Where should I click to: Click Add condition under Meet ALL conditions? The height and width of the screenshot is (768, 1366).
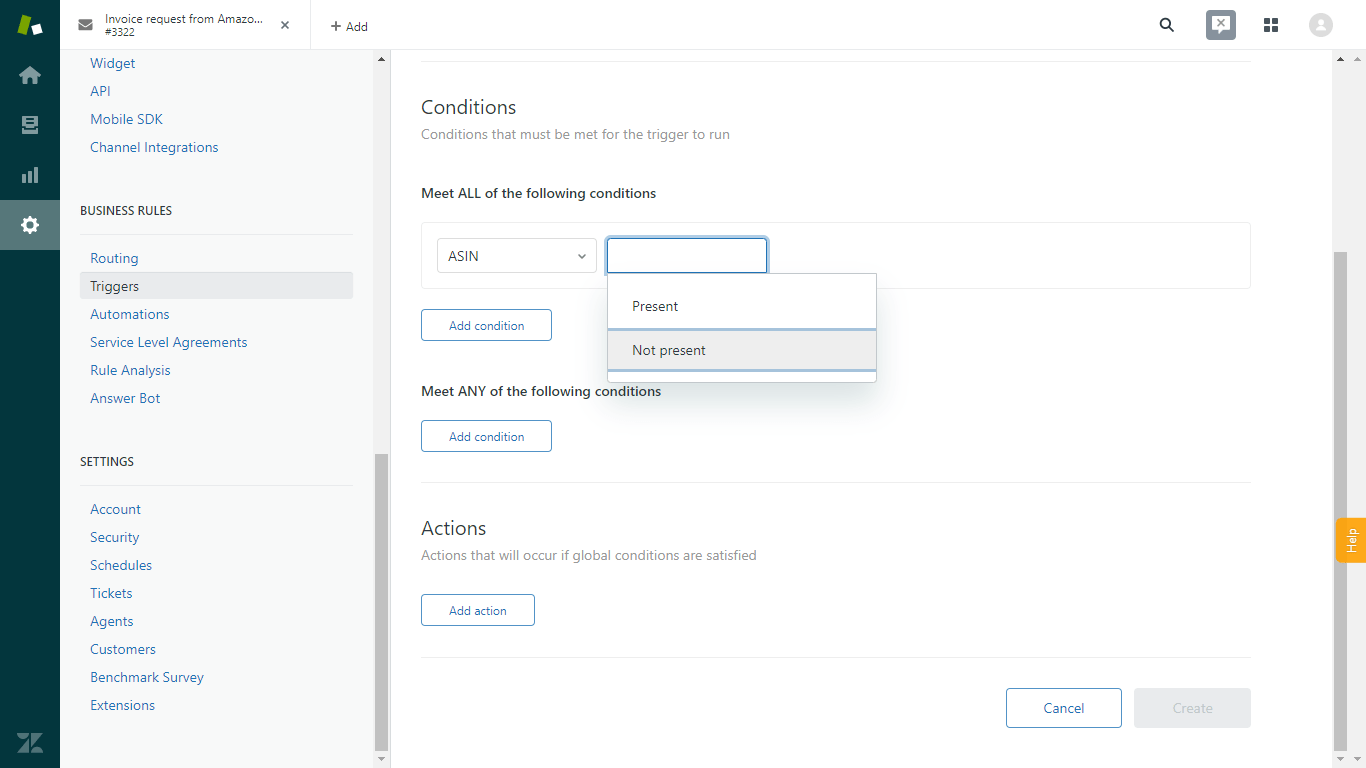[x=486, y=324]
